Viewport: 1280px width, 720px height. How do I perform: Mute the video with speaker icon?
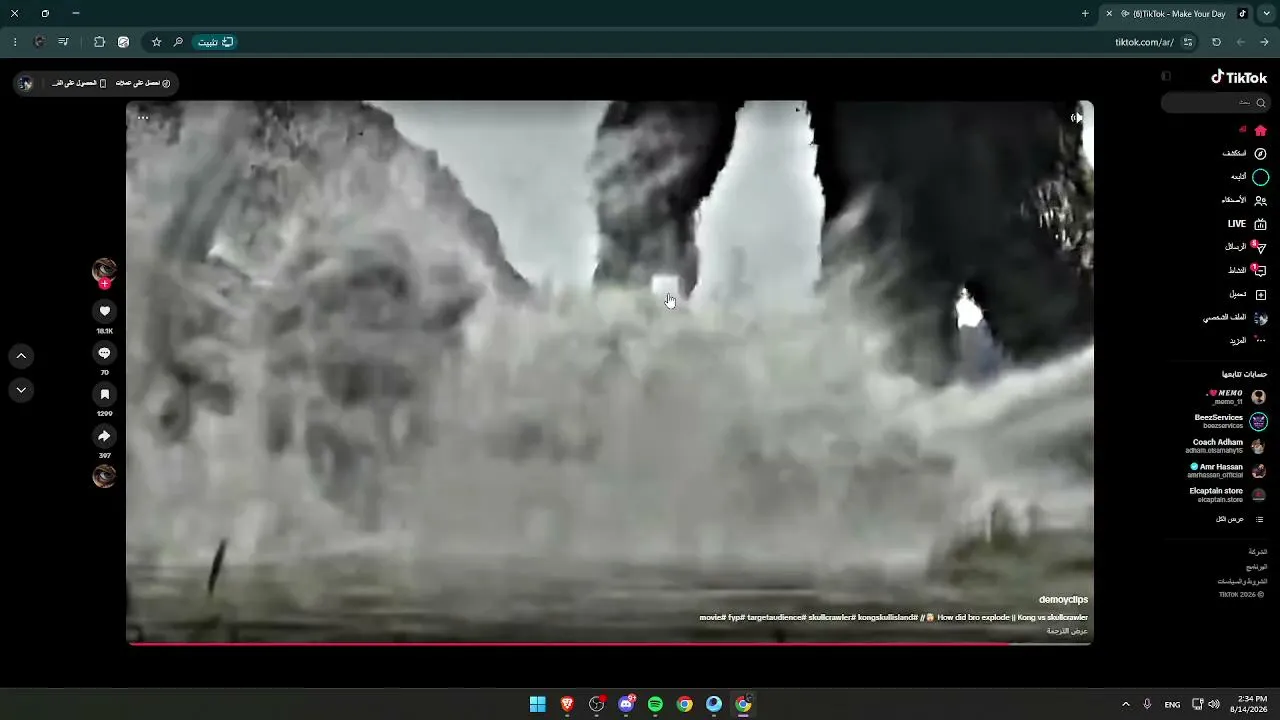tap(1076, 118)
